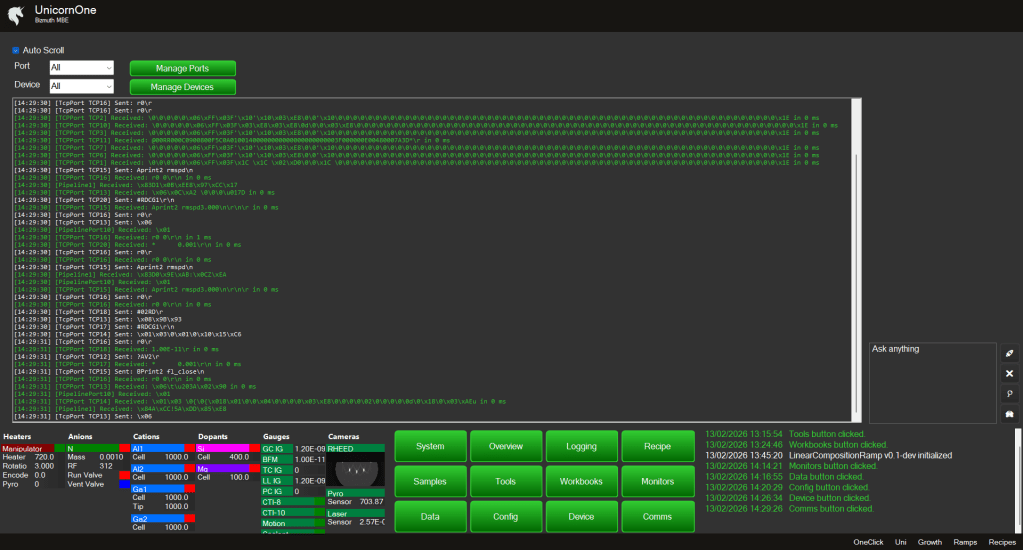
Task: Click the rocket send icon beside chat
Action: point(1009,354)
